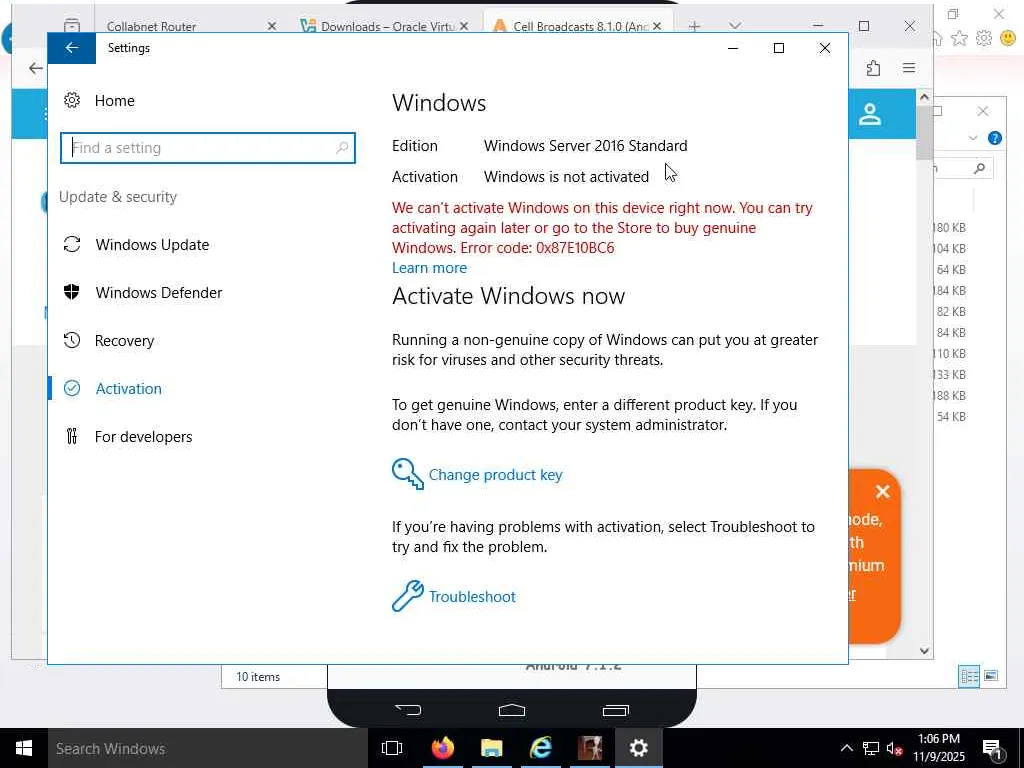The height and width of the screenshot is (768, 1024).
Task: Click the Android emulator recents button
Action: pyautogui.click(x=615, y=710)
